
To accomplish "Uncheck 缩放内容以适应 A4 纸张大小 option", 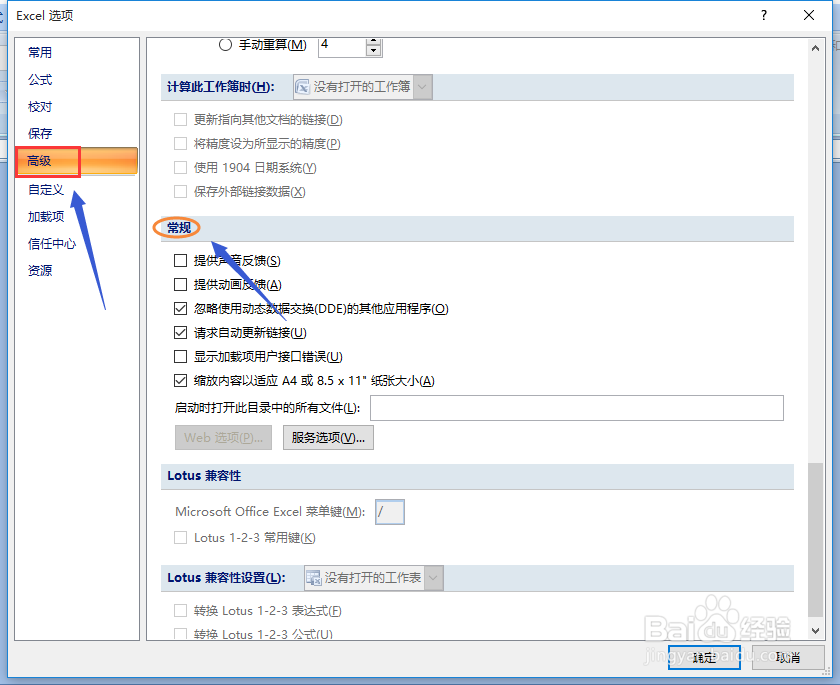I will point(181,381).
